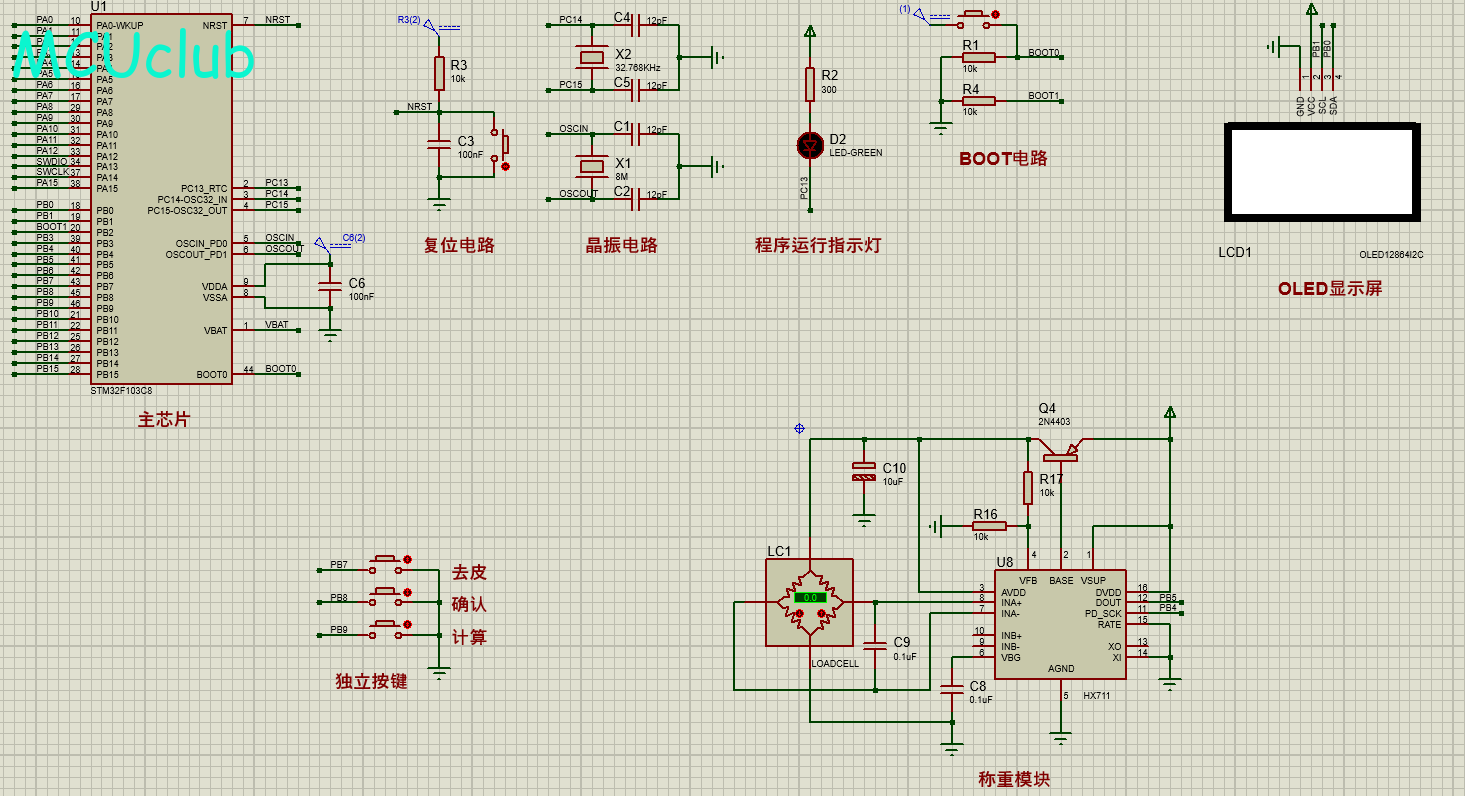Click the BOOT电路 label
The width and height of the screenshot is (1465, 796).
(x=1003, y=158)
